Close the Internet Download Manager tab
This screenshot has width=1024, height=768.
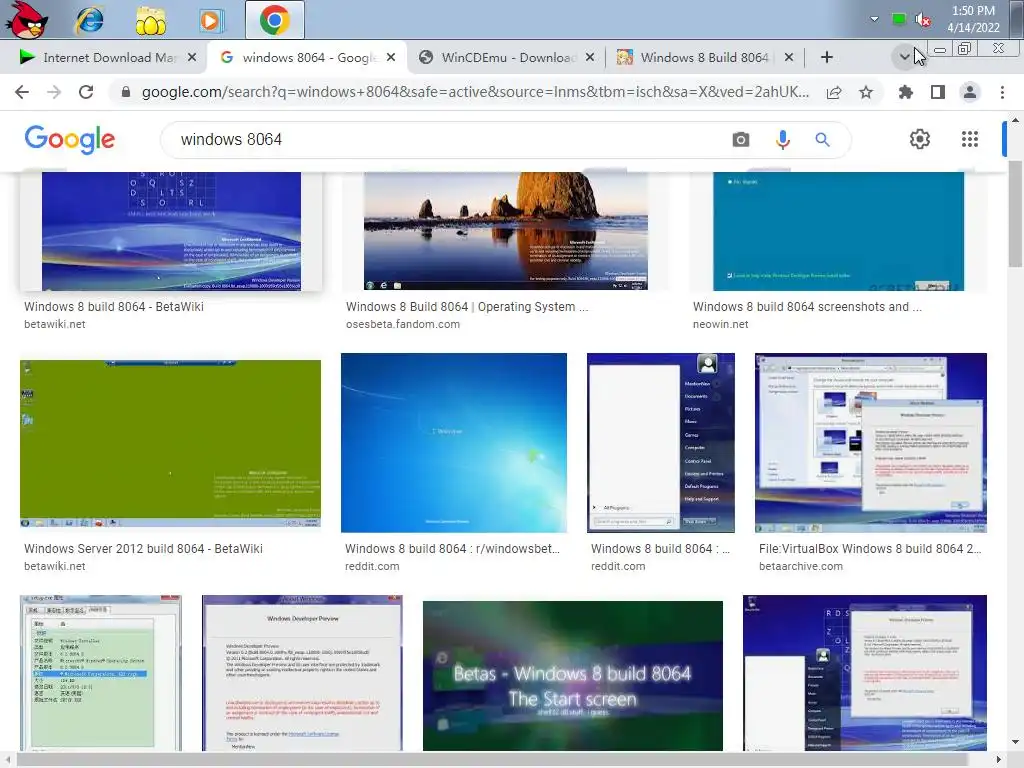191,57
